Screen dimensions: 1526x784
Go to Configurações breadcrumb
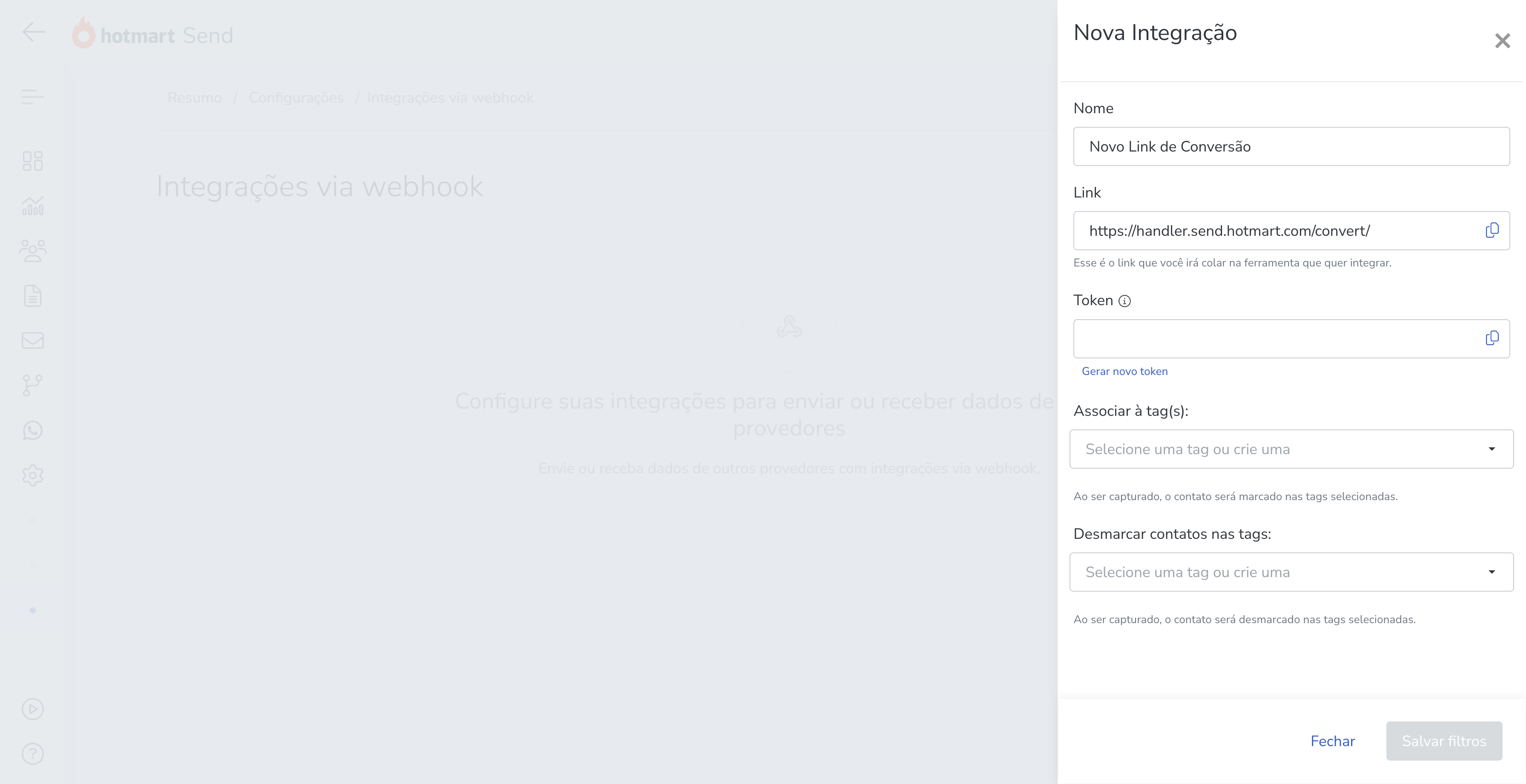coord(296,98)
